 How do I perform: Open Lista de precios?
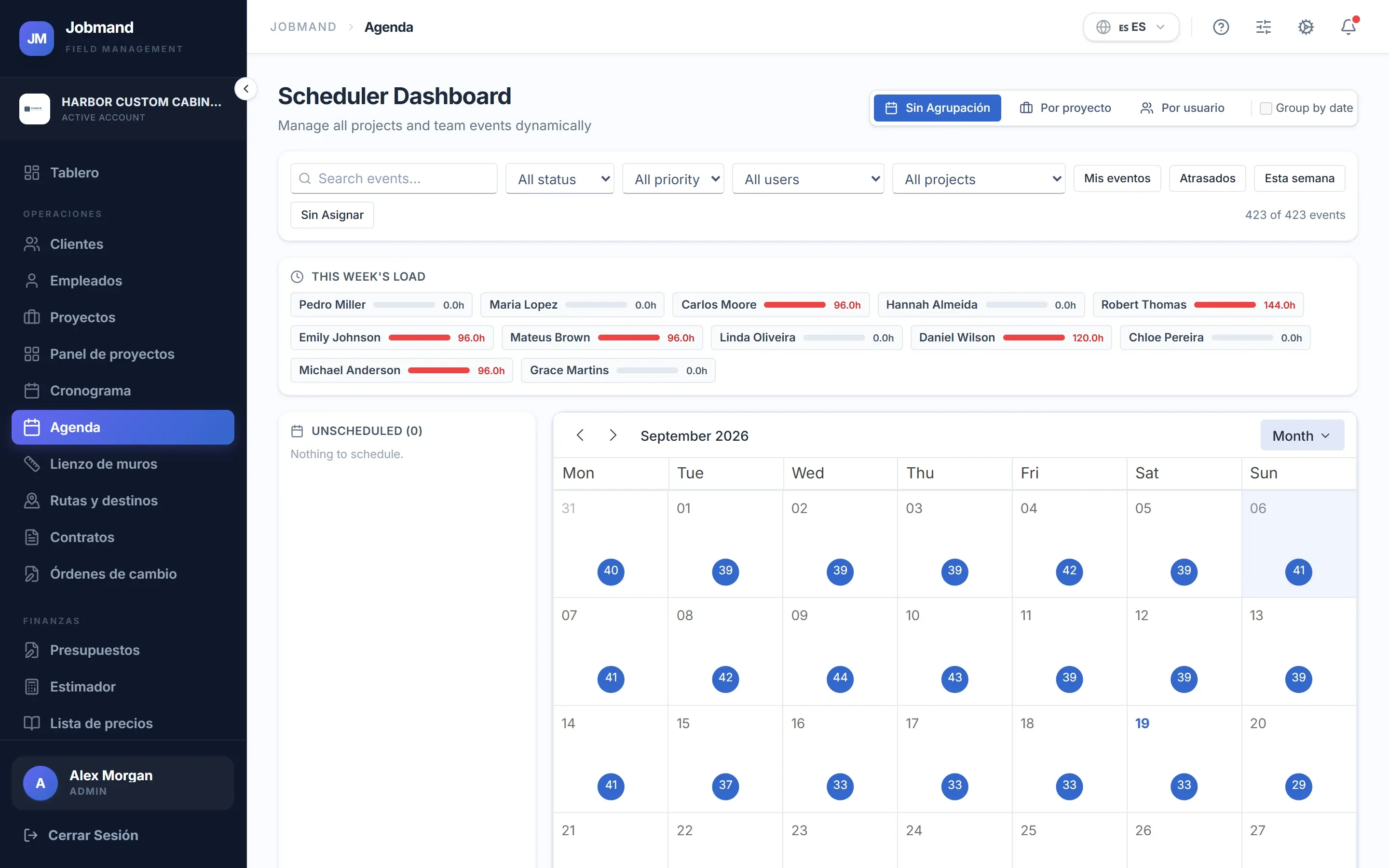pos(123,723)
